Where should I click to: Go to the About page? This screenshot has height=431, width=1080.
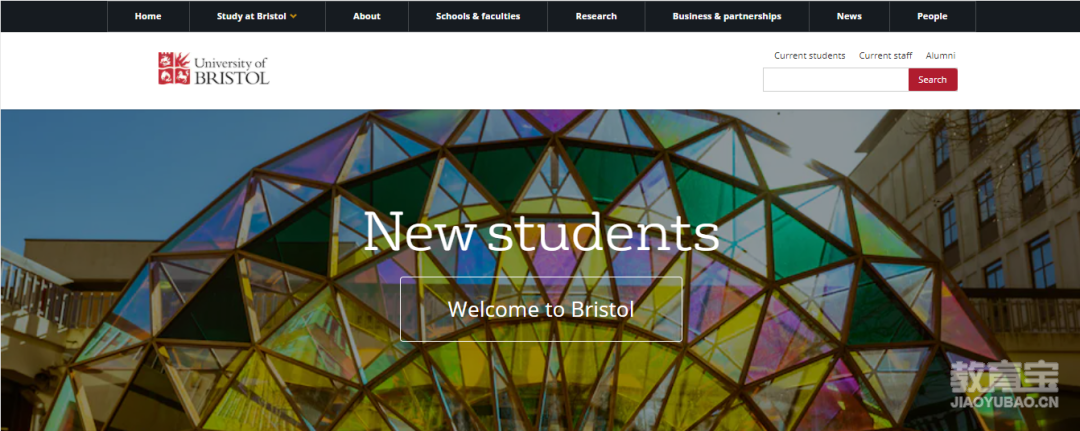tap(366, 17)
